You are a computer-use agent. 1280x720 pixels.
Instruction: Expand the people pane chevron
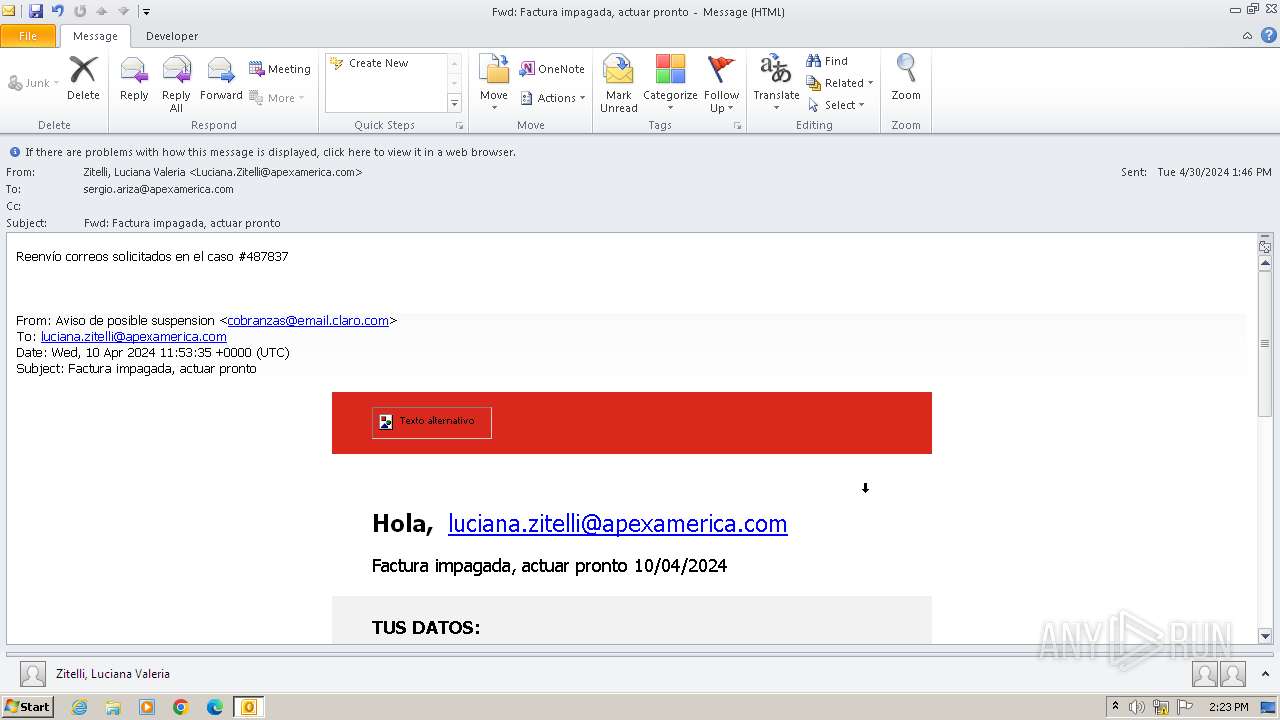[1265, 674]
